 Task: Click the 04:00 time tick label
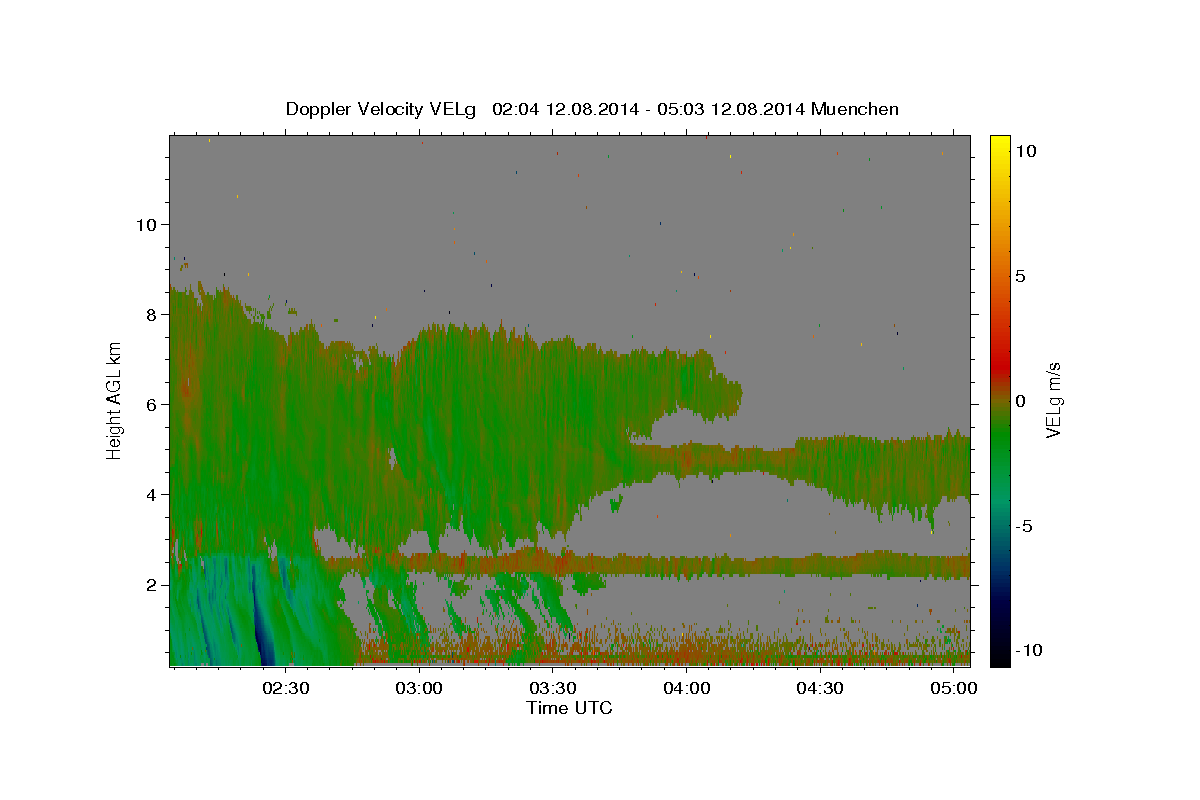tap(687, 688)
